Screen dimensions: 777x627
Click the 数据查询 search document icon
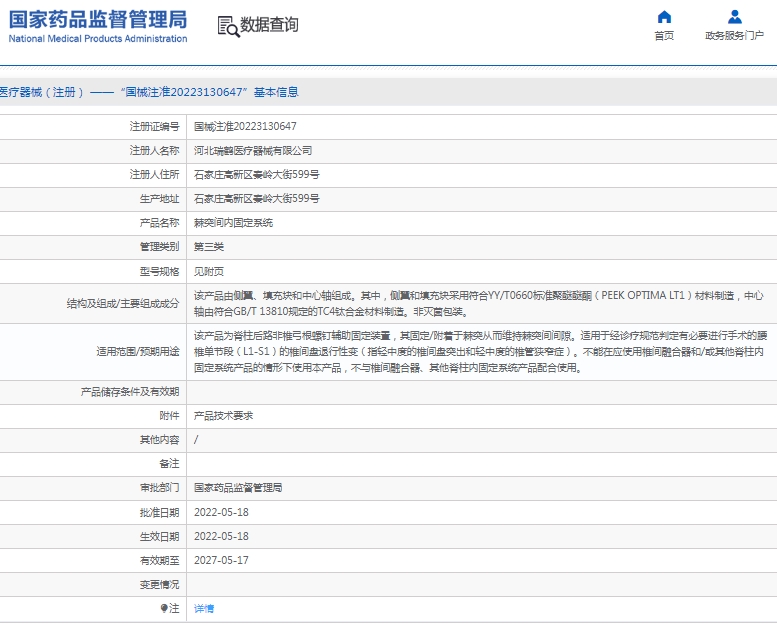(228, 26)
